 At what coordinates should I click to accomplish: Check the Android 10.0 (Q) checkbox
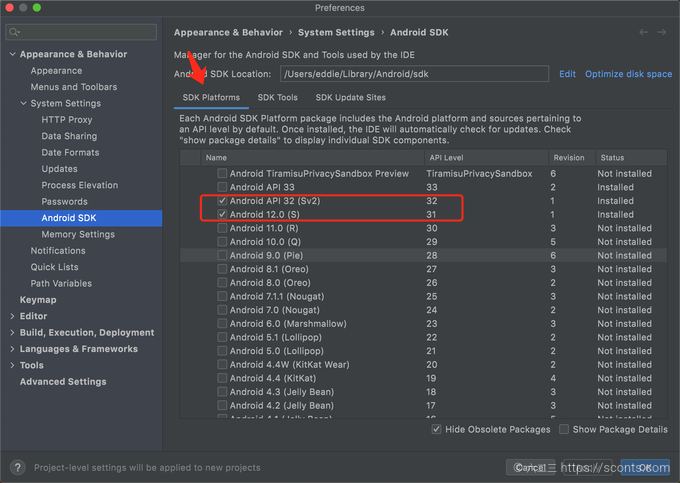222,242
